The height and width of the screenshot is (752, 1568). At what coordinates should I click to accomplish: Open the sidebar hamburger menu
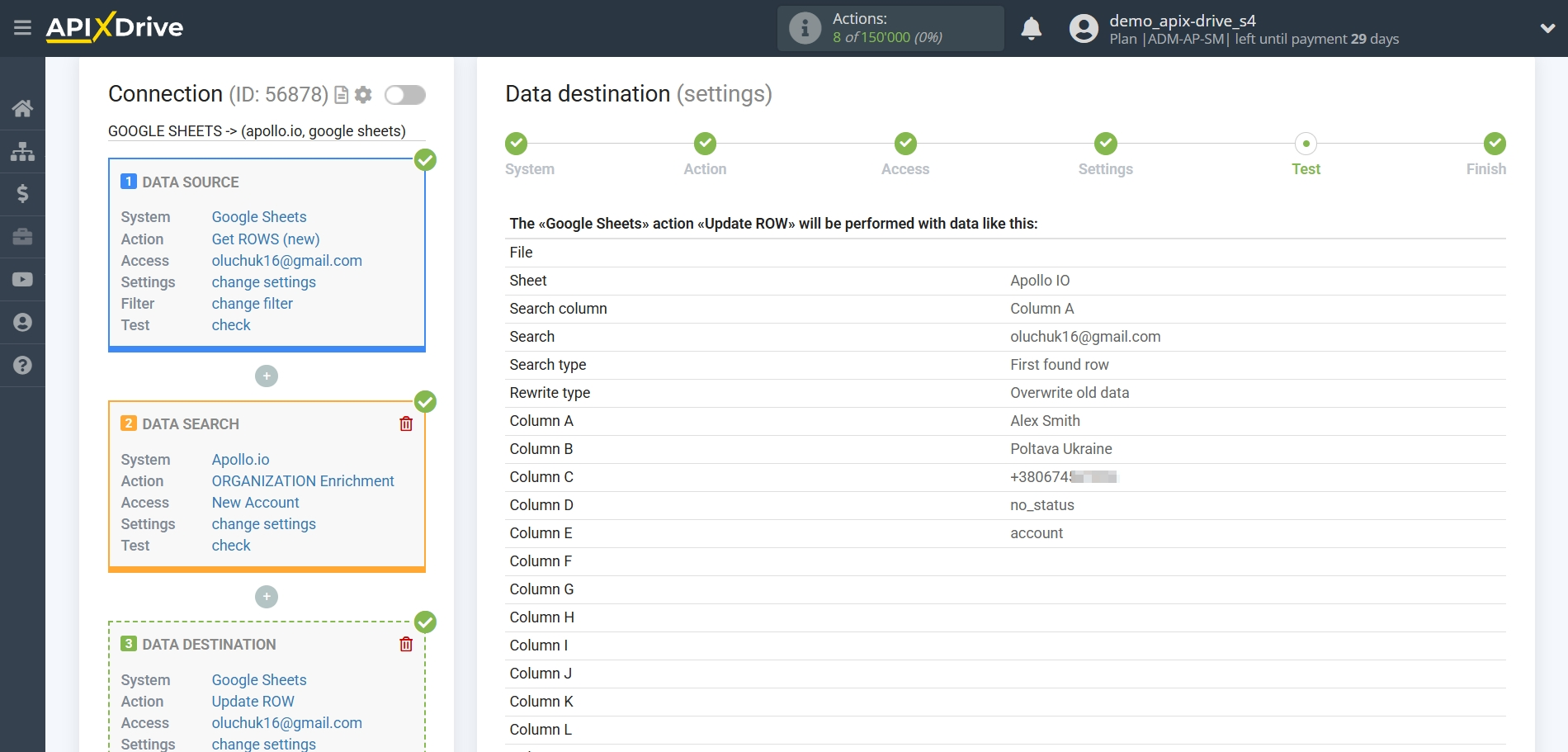click(22, 27)
